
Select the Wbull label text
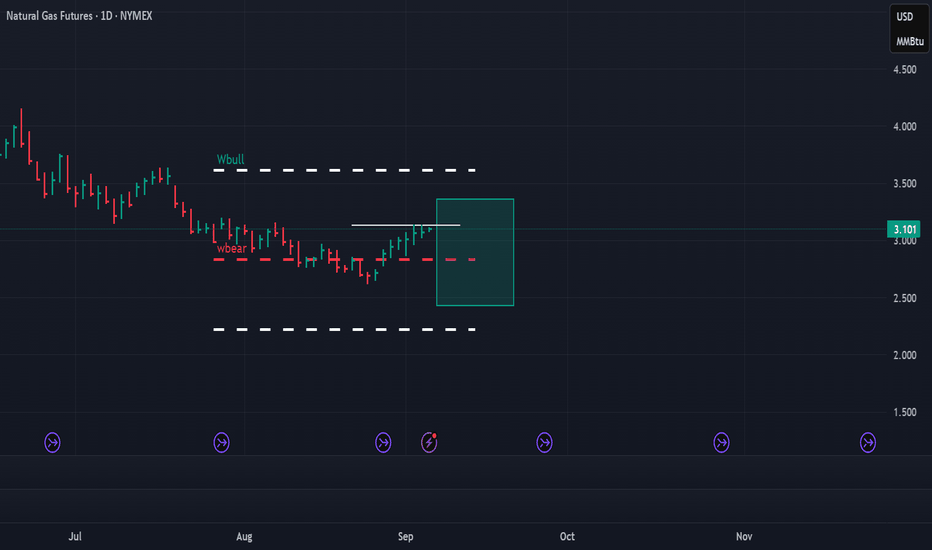(230, 159)
